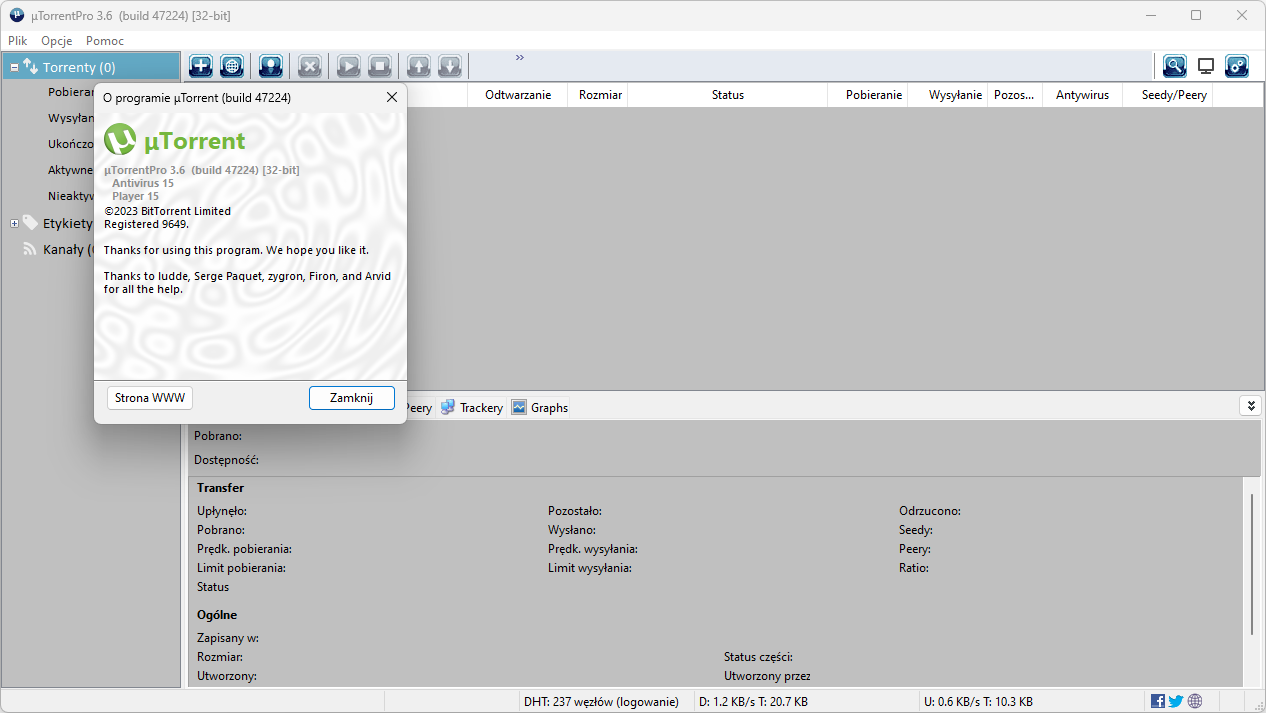Viewport: 1266px width, 713px height.
Task: Click the Zamknij button
Action: (x=352, y=398)
